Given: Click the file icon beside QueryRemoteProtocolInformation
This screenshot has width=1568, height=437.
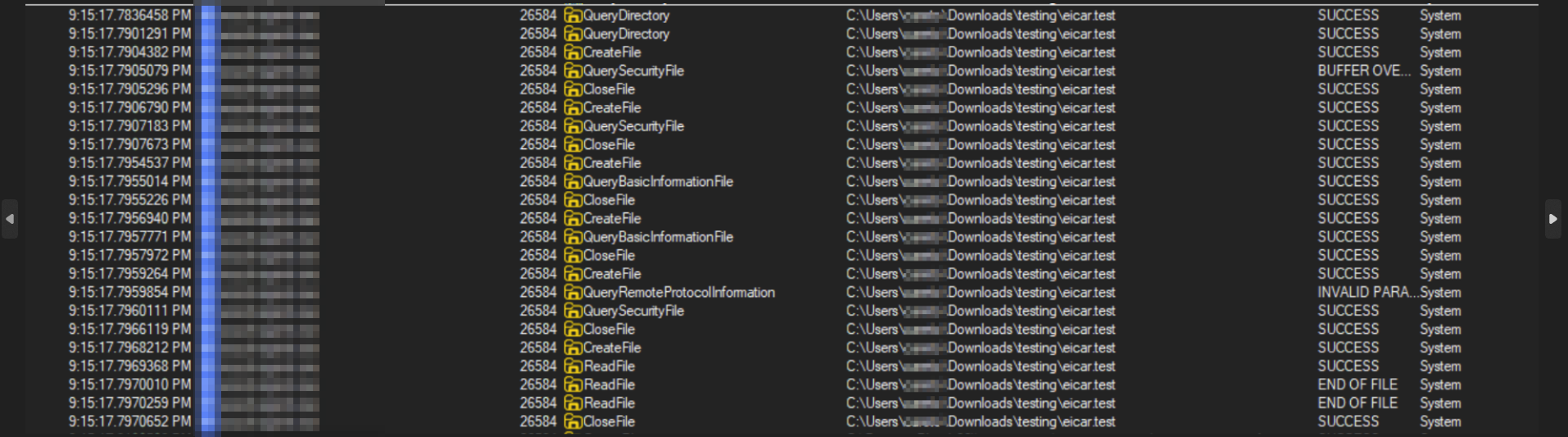Looking at the screenshot, I should pos(573,293).
